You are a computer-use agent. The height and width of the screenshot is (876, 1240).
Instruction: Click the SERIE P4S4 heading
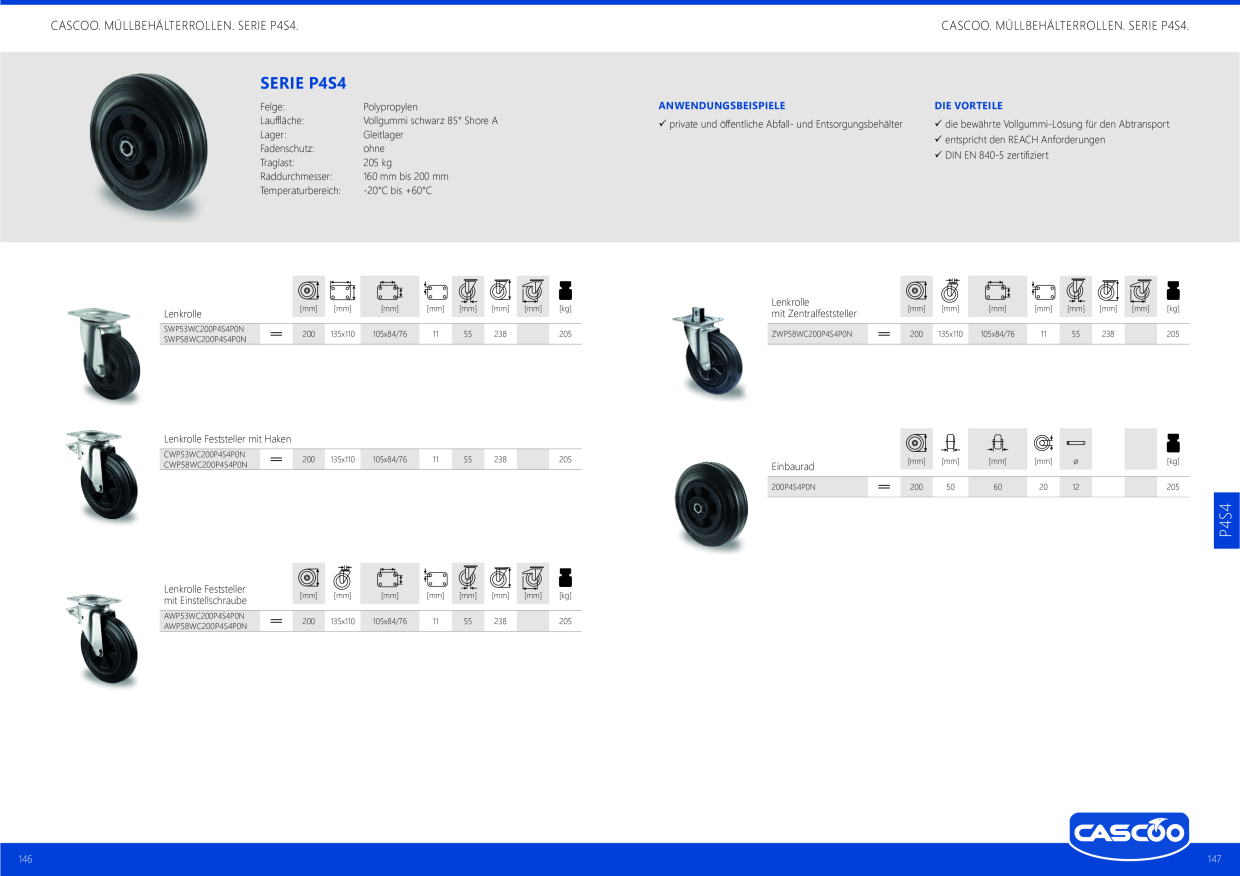click(303, 84)
